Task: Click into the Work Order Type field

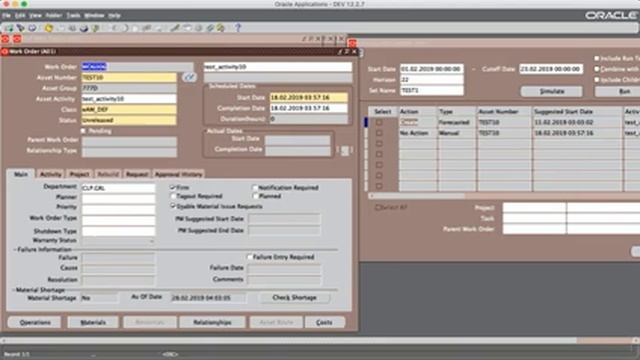Action: click(118, 220)
